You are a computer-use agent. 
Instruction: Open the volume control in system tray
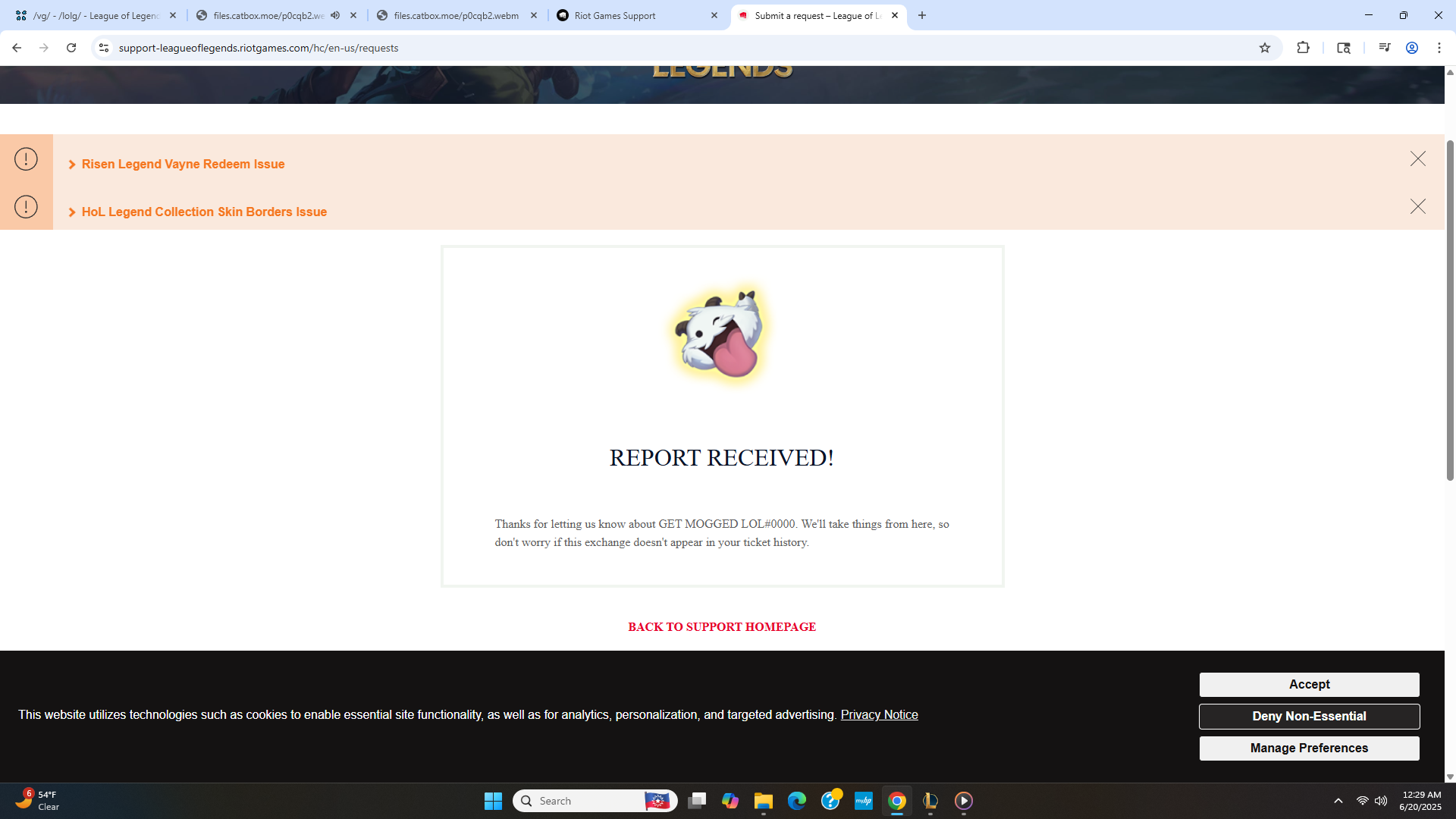coord(1381,801)
